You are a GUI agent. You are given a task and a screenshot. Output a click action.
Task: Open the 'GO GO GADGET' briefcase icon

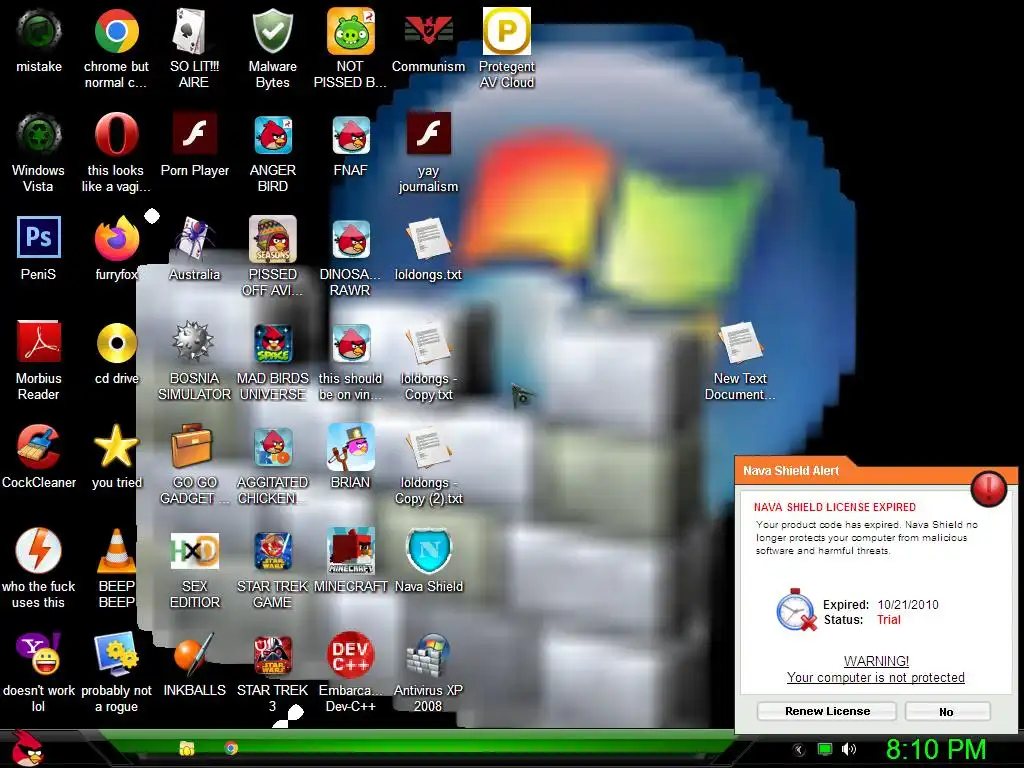point(191,446)
